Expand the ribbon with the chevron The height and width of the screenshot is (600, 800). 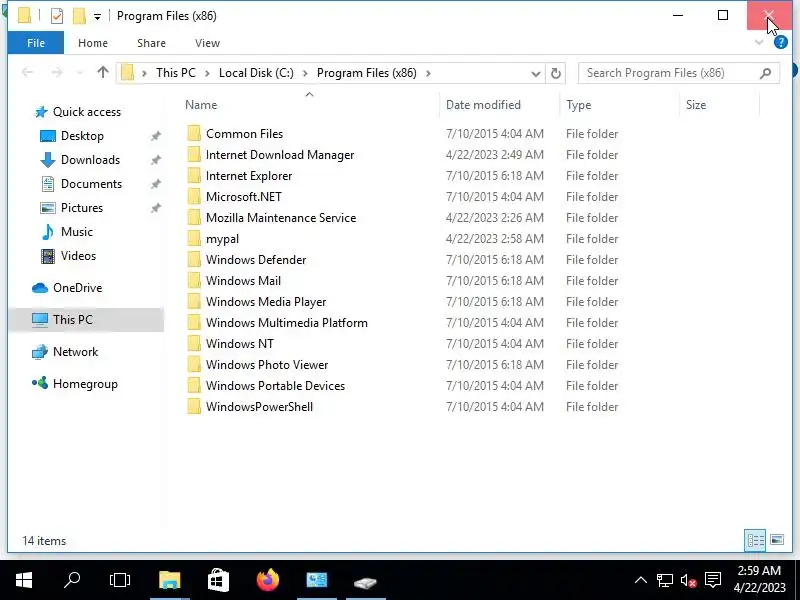point(759,42)
